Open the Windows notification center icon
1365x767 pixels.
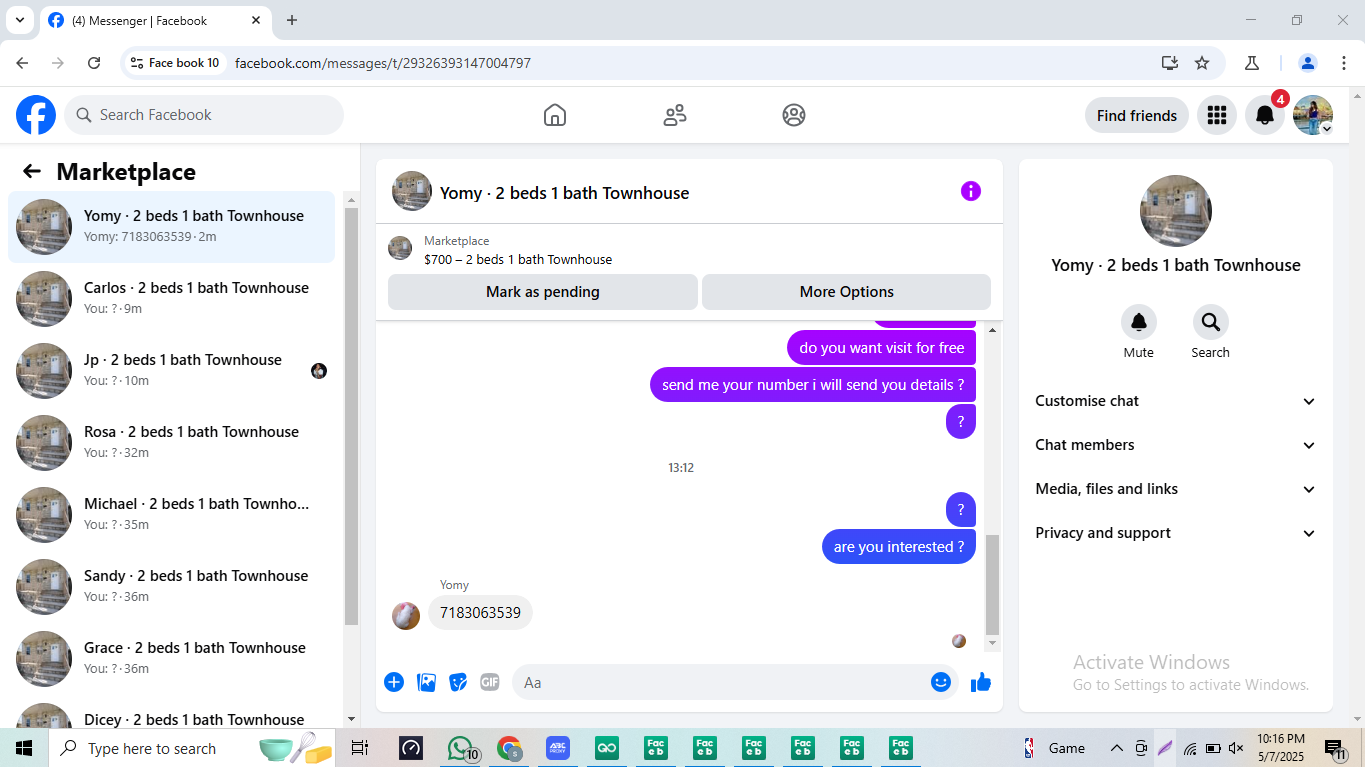1336,748
